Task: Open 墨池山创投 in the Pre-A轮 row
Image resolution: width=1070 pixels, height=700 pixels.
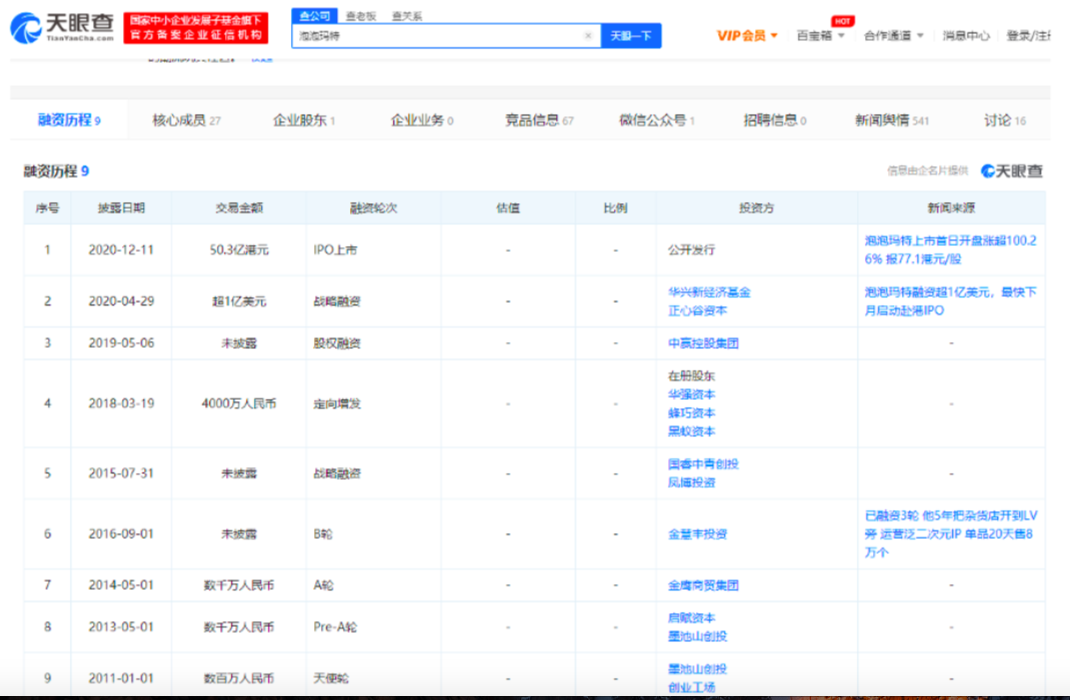Action: [x=697, y=636]
